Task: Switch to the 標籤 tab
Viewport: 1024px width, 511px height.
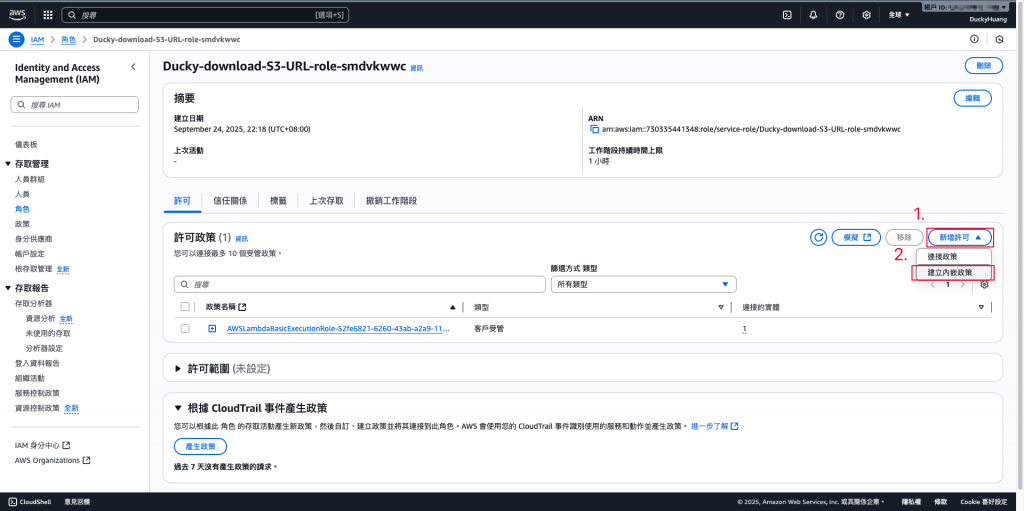Action: 278,201
